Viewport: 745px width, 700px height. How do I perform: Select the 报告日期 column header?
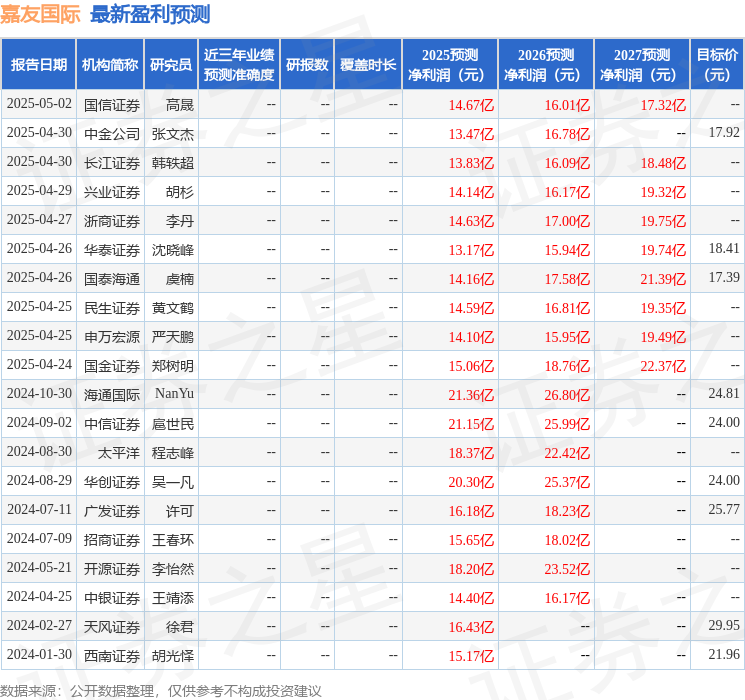(x=38, y=65)
